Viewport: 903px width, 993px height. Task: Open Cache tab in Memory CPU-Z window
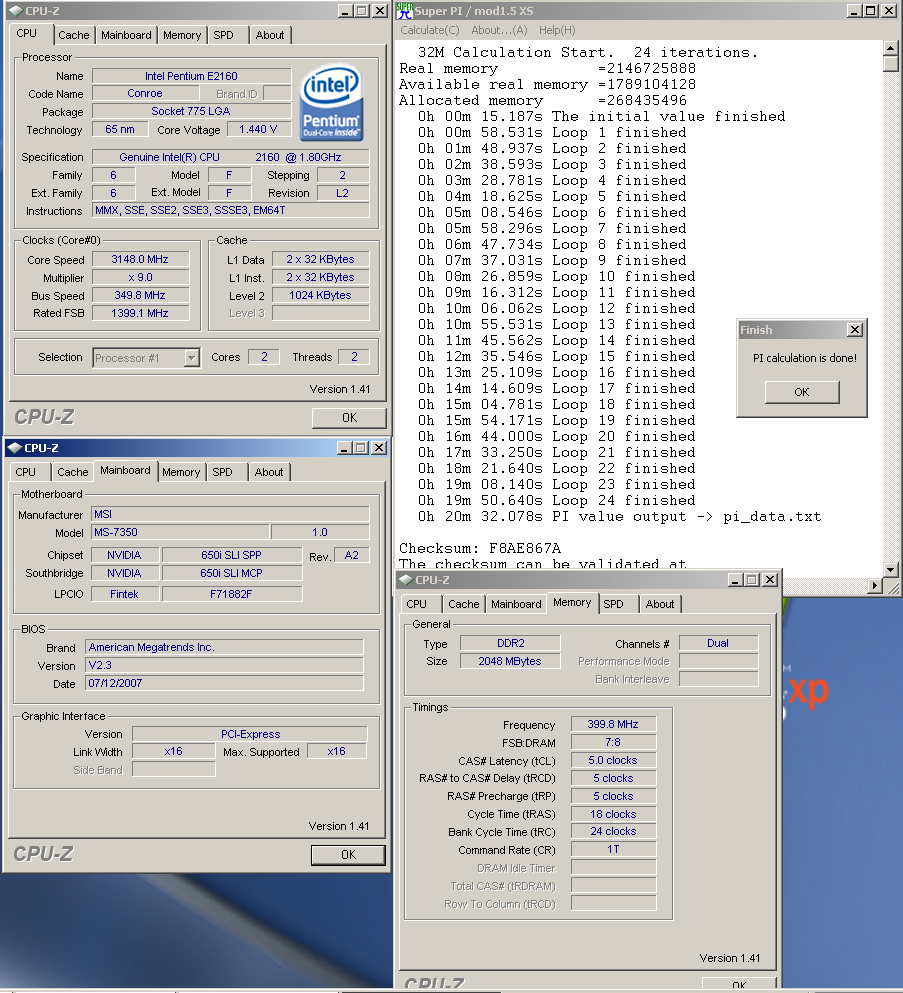coord(464,604)
